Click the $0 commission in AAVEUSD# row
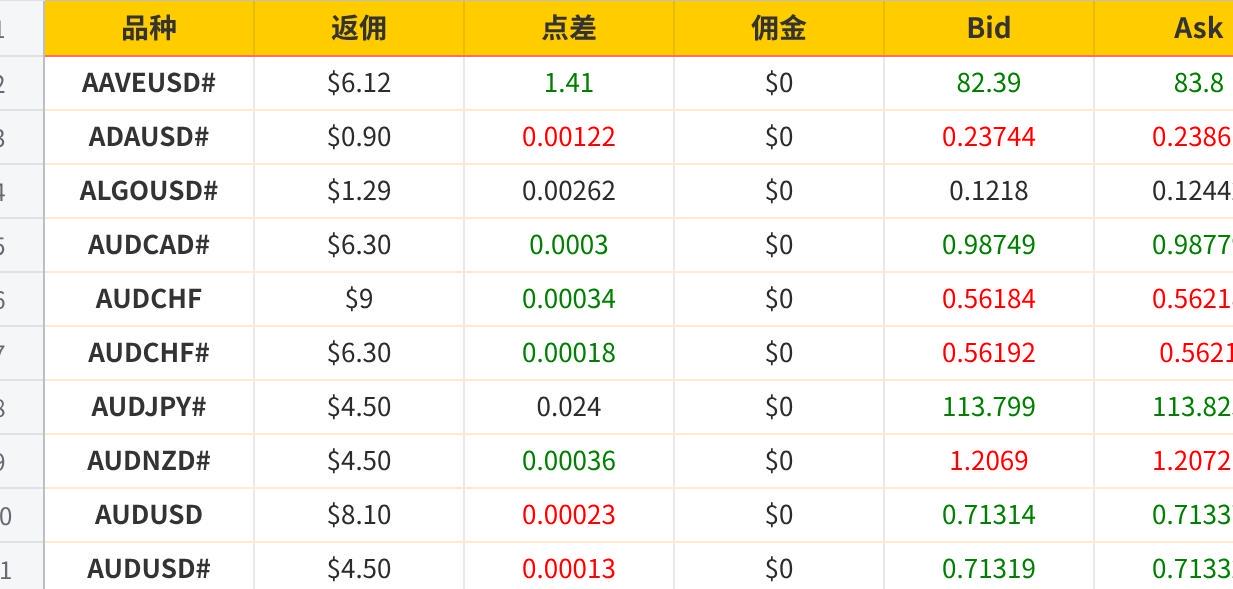The image size is (1233, 589). (779, 83)
